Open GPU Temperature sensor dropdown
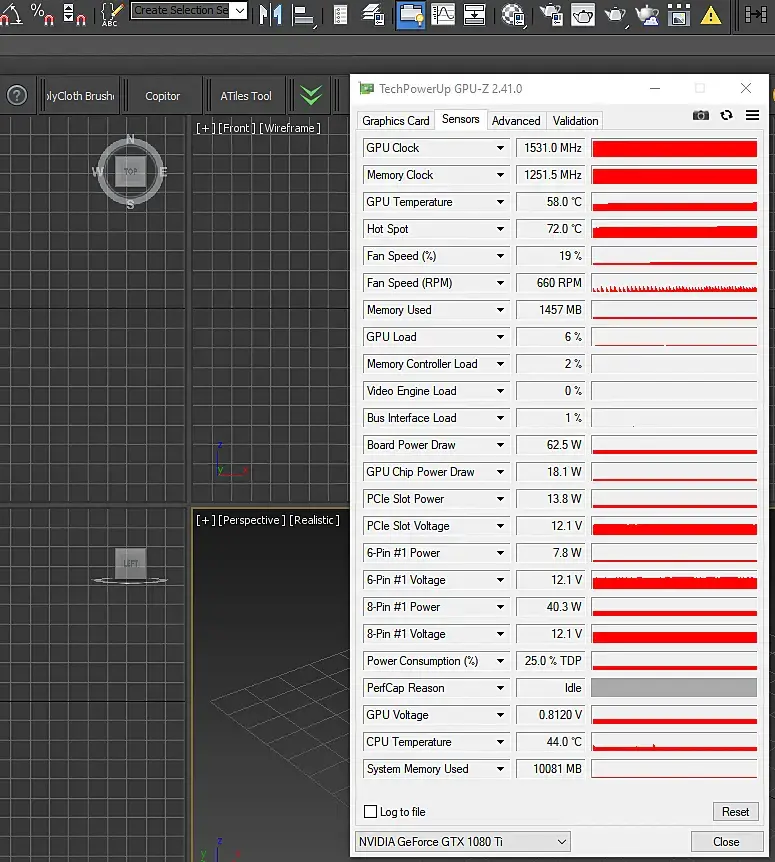775x862 pixels. pyautogui.click(x=500, y=202)
